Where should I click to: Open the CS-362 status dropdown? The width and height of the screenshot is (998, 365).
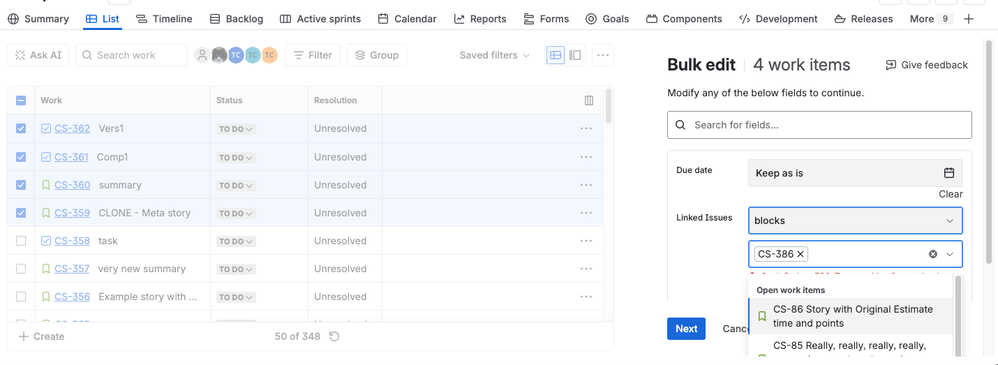pos(236,129)
